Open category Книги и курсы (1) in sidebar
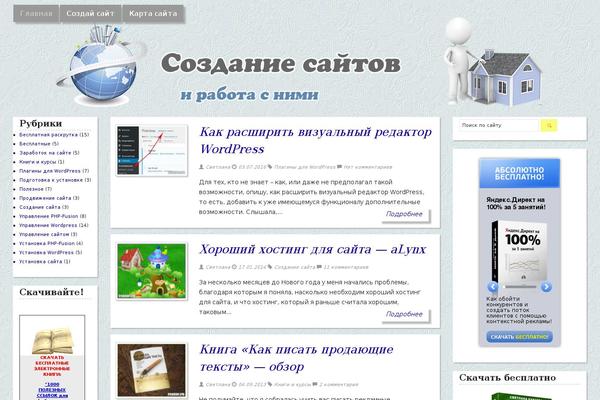 pyautogui.click(x=42, y=162)
